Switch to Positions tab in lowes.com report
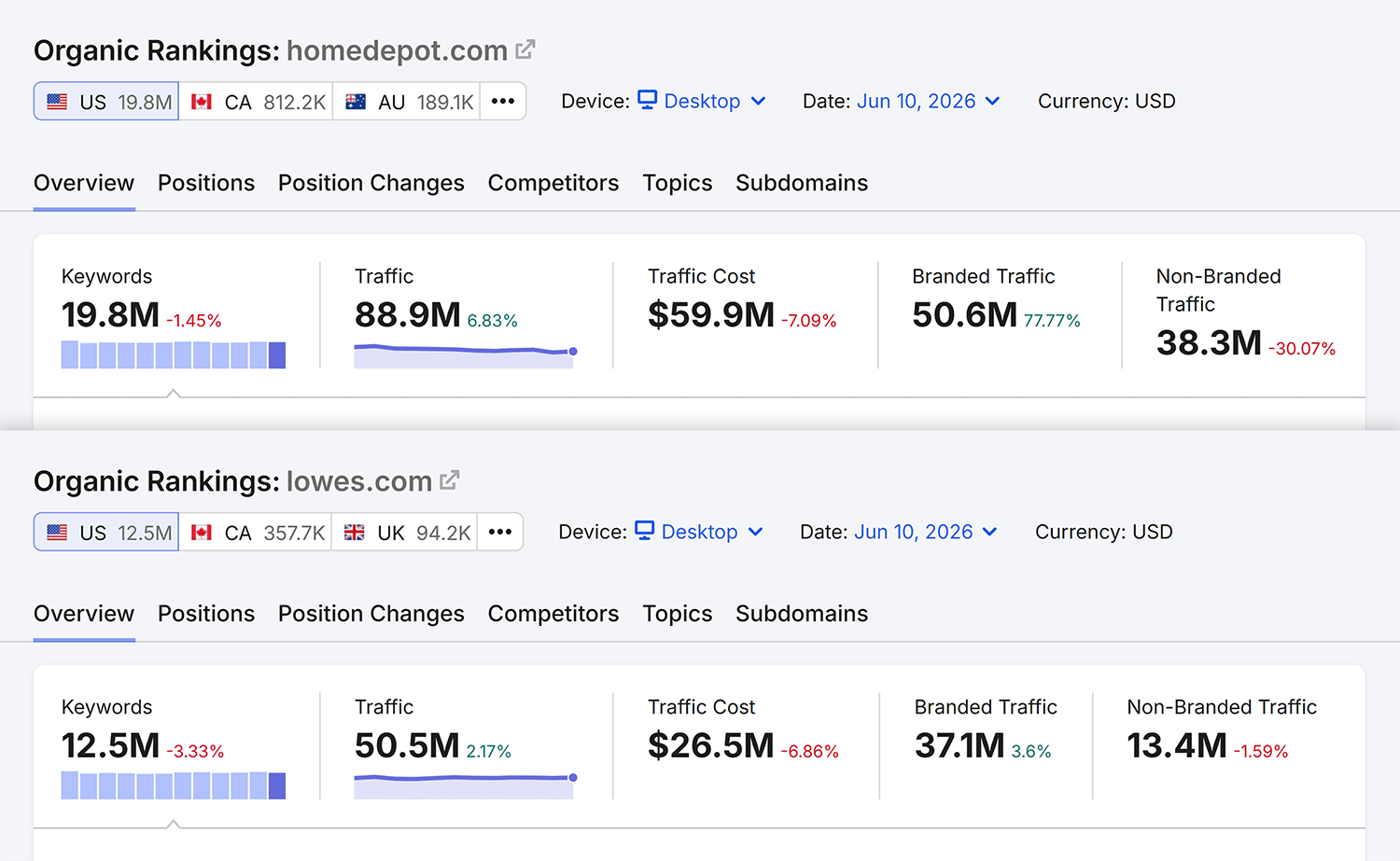The image size is (1400, 861). coord(206,614)
